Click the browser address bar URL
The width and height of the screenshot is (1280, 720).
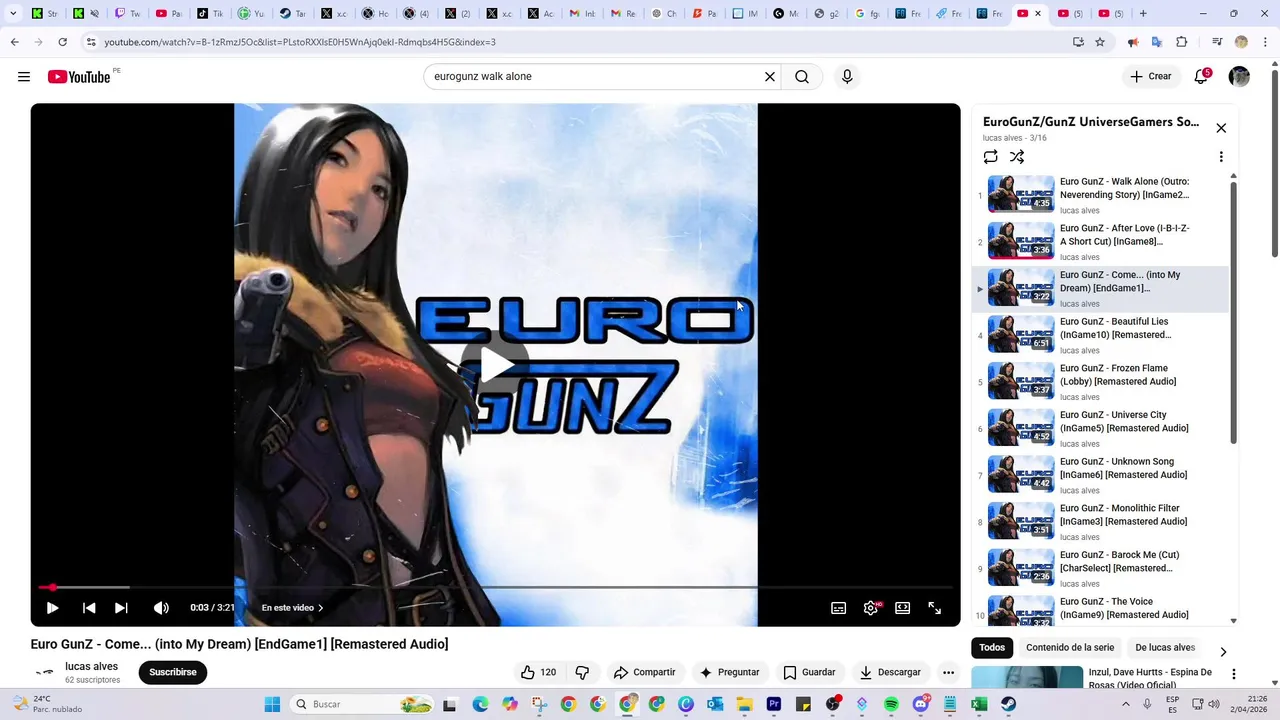click(x=300, y=42)
